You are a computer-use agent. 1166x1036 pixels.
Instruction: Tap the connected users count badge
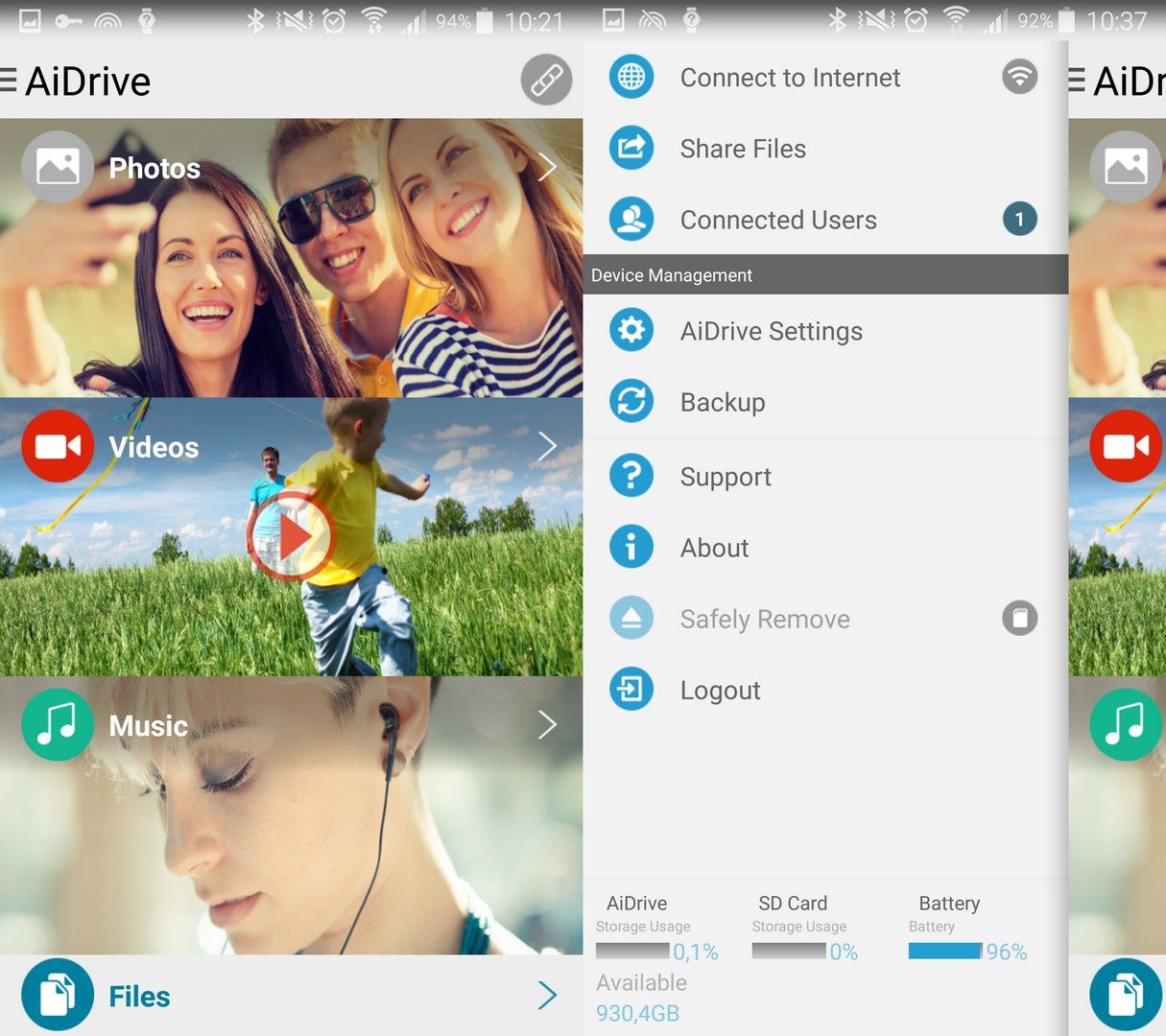click(1020, 220)
